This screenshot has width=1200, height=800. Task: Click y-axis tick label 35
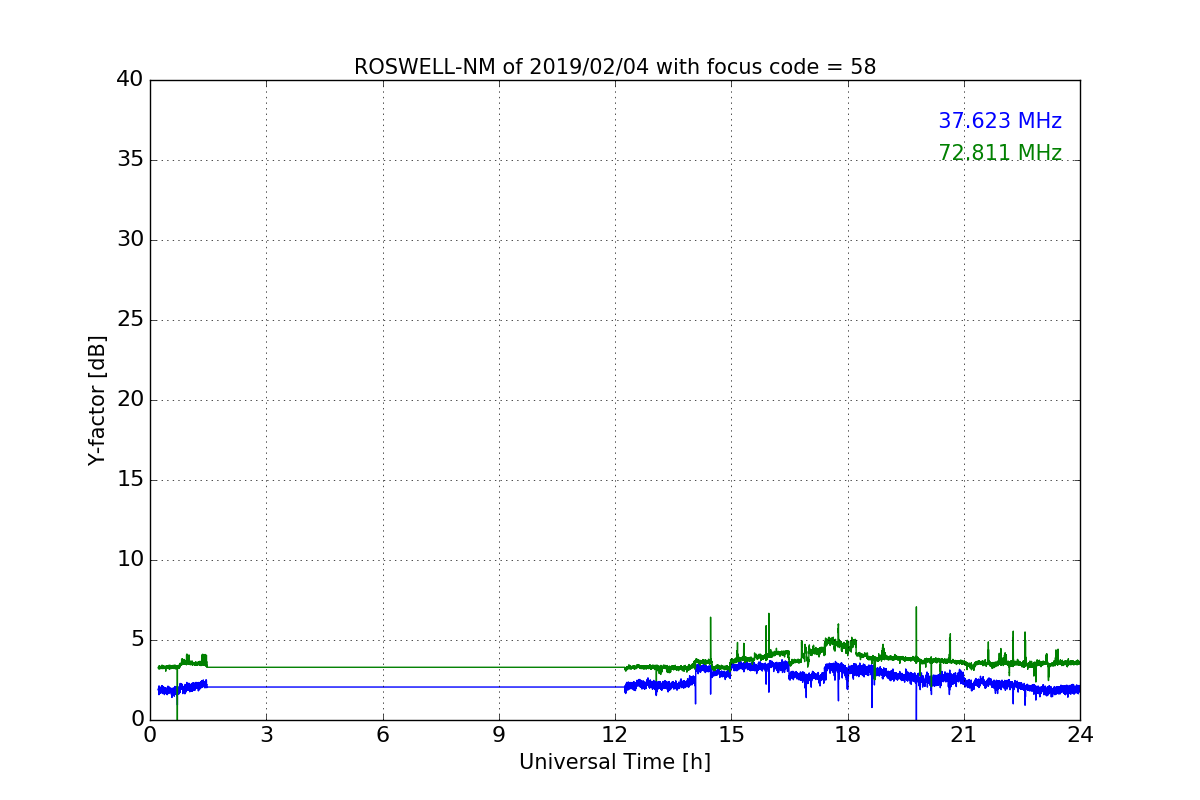(130, 160)
